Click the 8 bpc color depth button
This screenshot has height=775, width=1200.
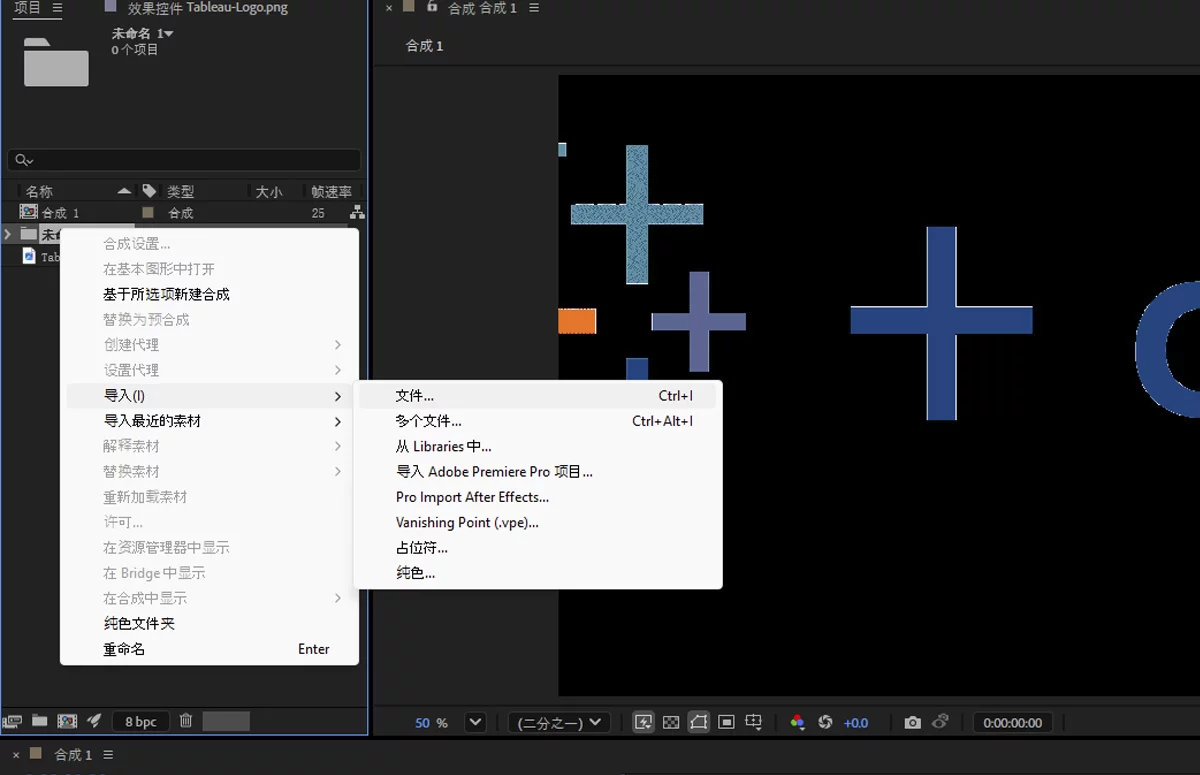coord(140,721)
